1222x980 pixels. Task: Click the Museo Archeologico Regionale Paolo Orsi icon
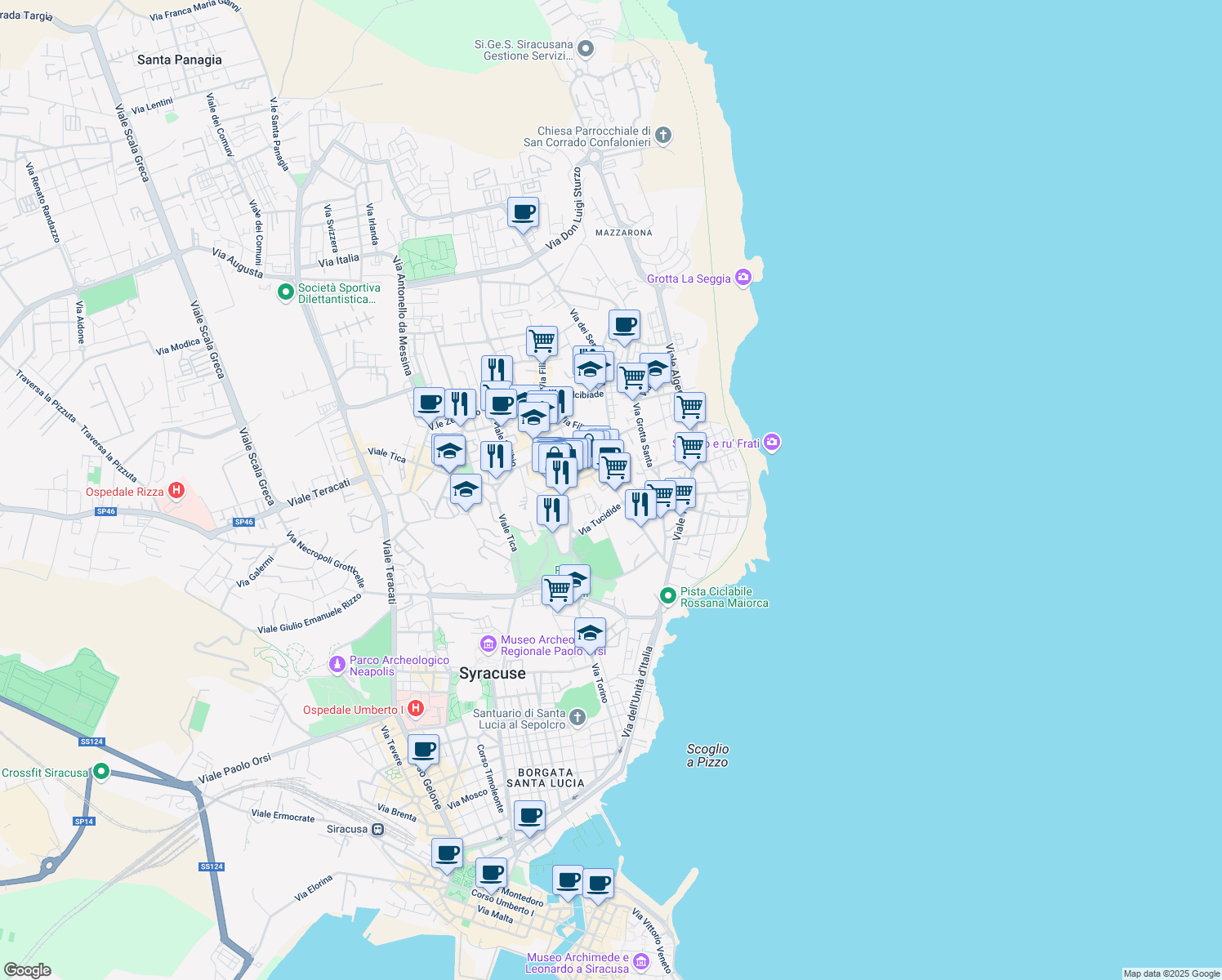coord(488,644)
